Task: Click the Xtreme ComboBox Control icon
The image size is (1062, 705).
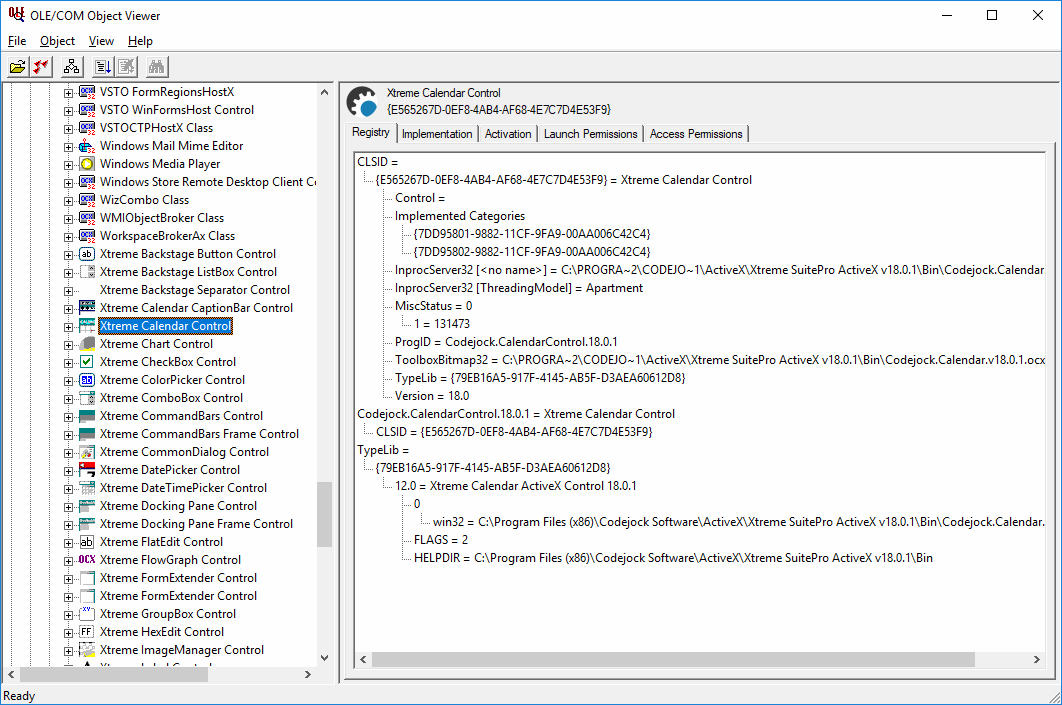Action: (x=87, y=398)
